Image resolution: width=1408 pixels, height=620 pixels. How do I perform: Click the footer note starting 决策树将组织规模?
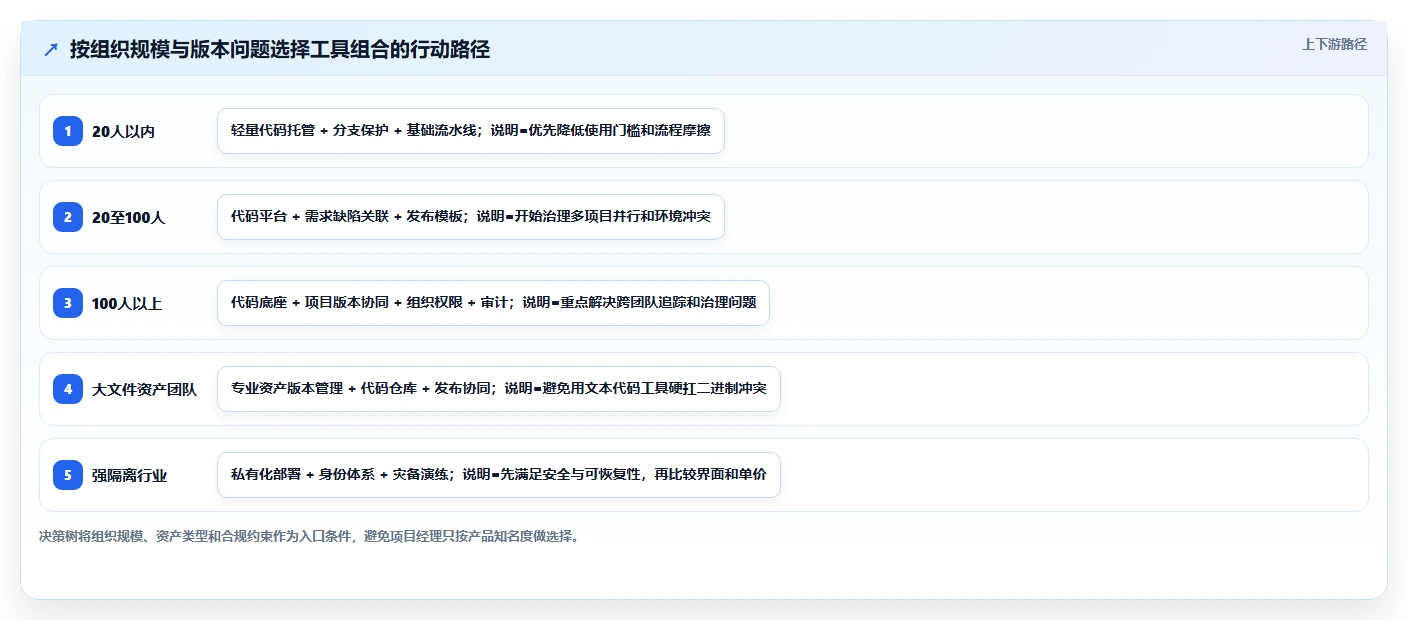tap(309, 536)
